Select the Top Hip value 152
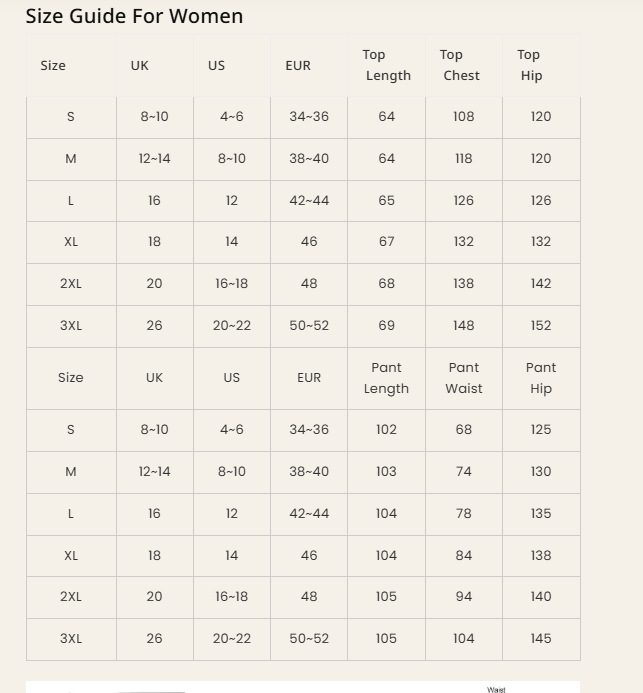 [x=541, y=326]
